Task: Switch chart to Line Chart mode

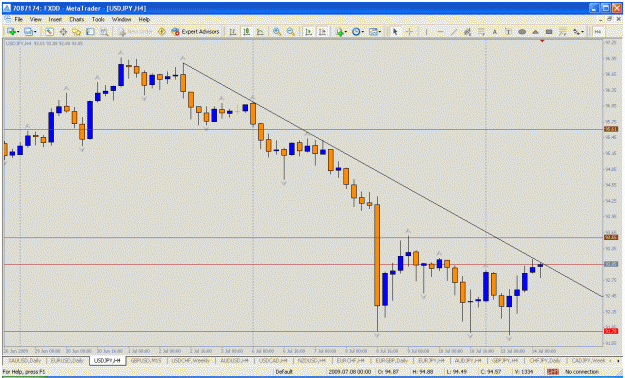Action: pos(260,32)
